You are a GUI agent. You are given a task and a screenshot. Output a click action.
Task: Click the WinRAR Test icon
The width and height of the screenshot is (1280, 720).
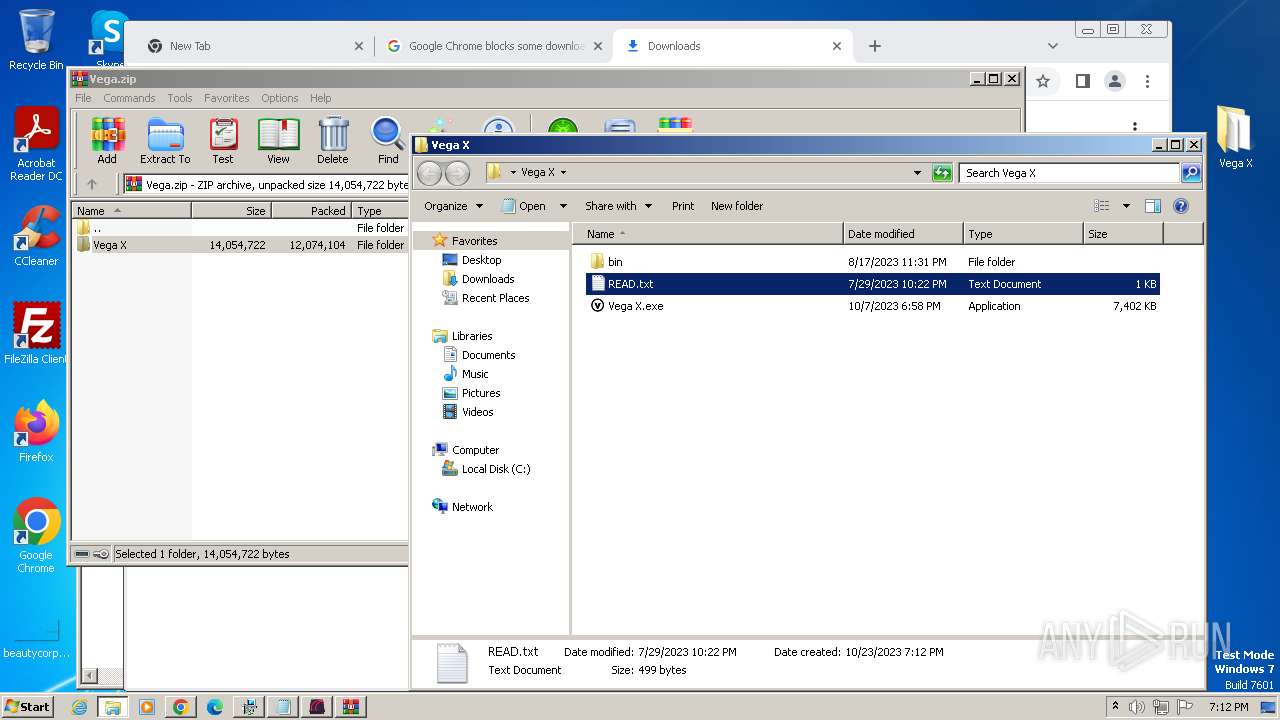(x=223, y=140)
